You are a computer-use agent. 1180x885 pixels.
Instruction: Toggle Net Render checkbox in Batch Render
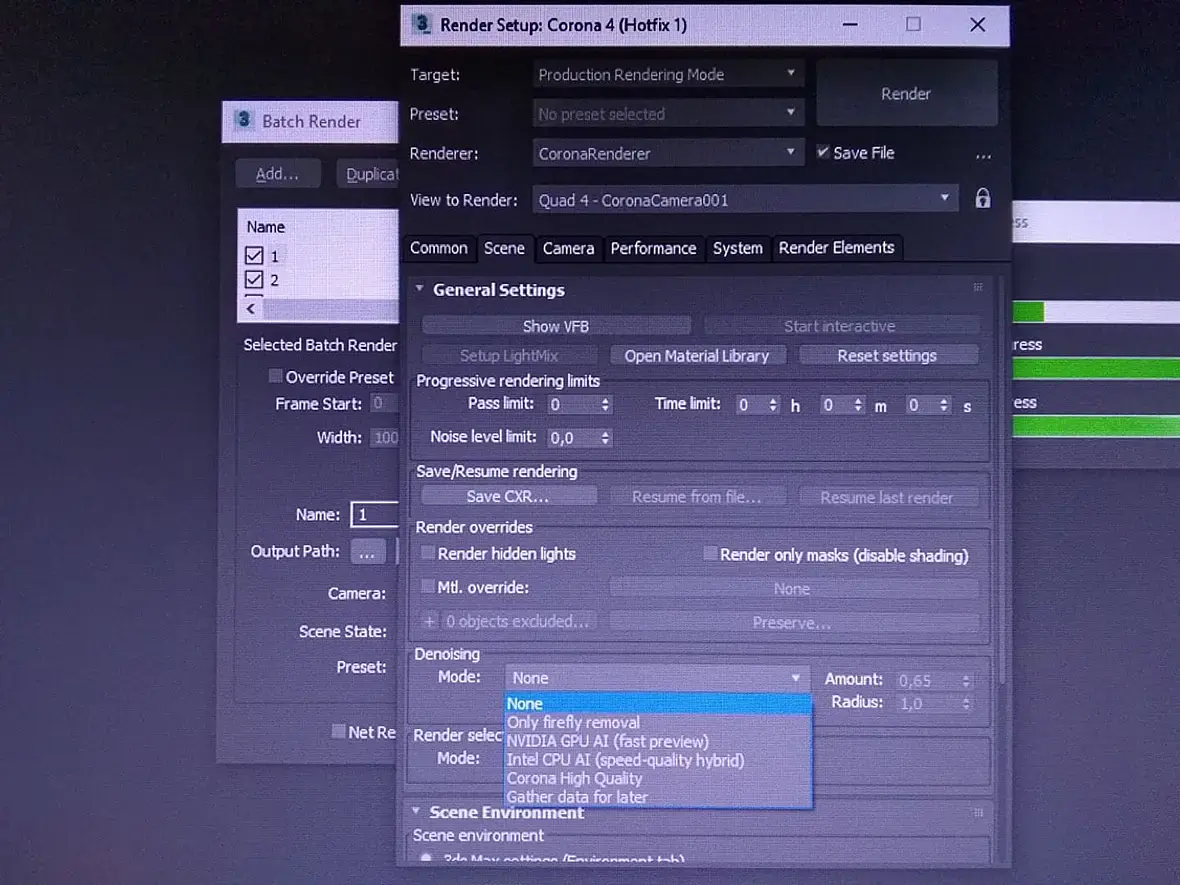tap(339, 731)
